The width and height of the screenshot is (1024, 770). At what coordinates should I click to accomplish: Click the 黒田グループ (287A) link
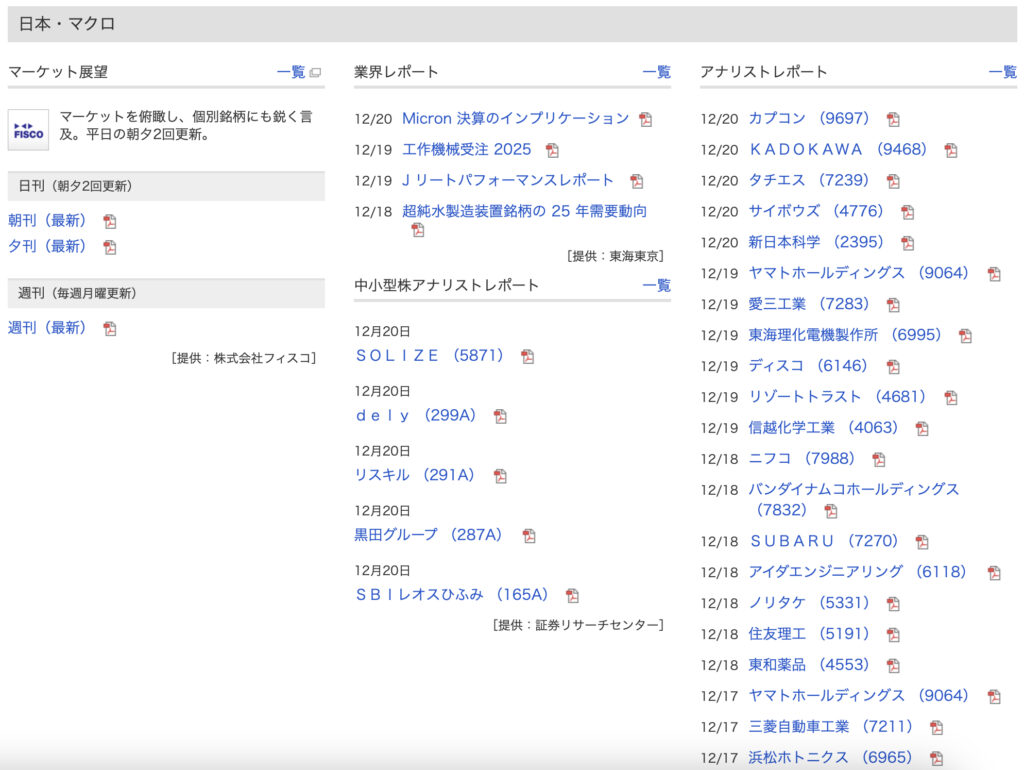tap(429, 535)
